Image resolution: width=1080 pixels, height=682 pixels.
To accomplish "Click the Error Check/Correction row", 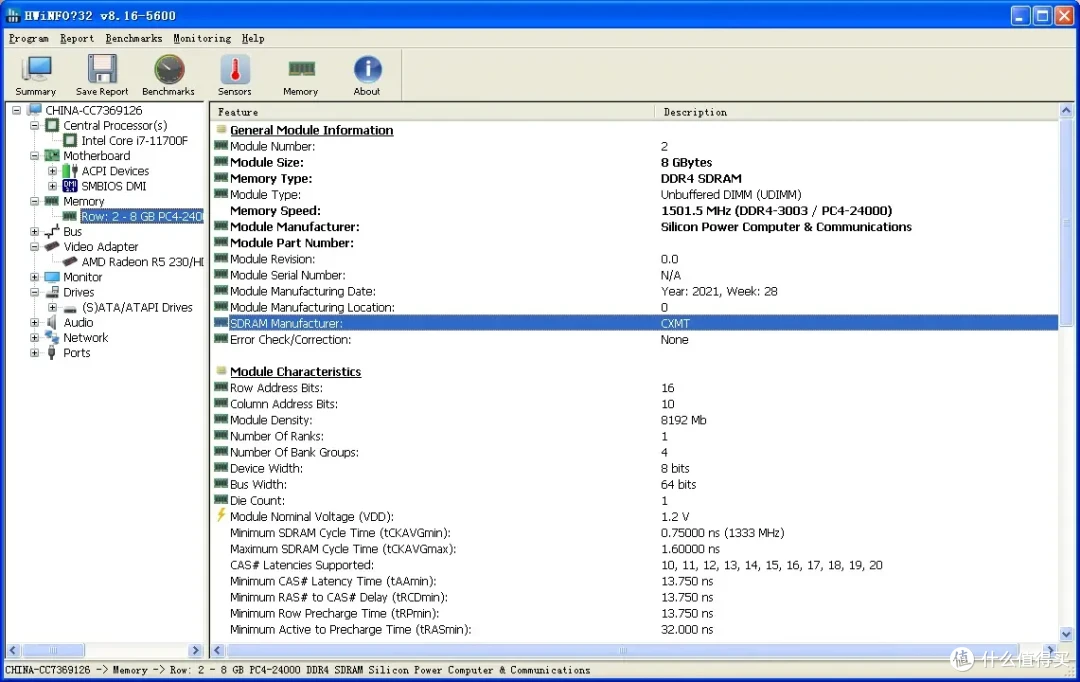I will [634, 339].
